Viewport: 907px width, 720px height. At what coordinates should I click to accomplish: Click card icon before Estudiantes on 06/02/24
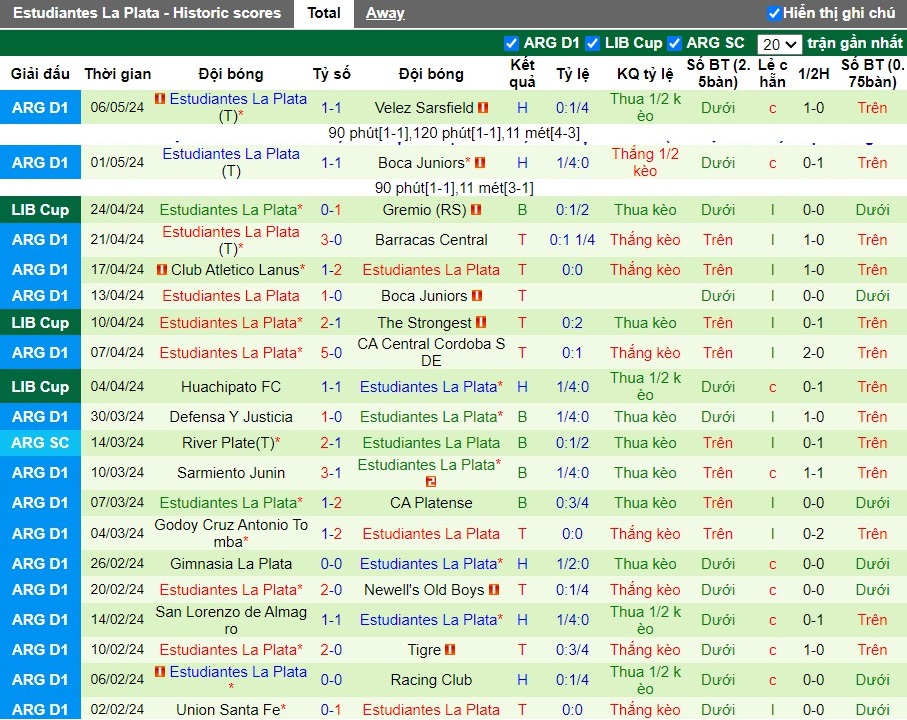160,671
